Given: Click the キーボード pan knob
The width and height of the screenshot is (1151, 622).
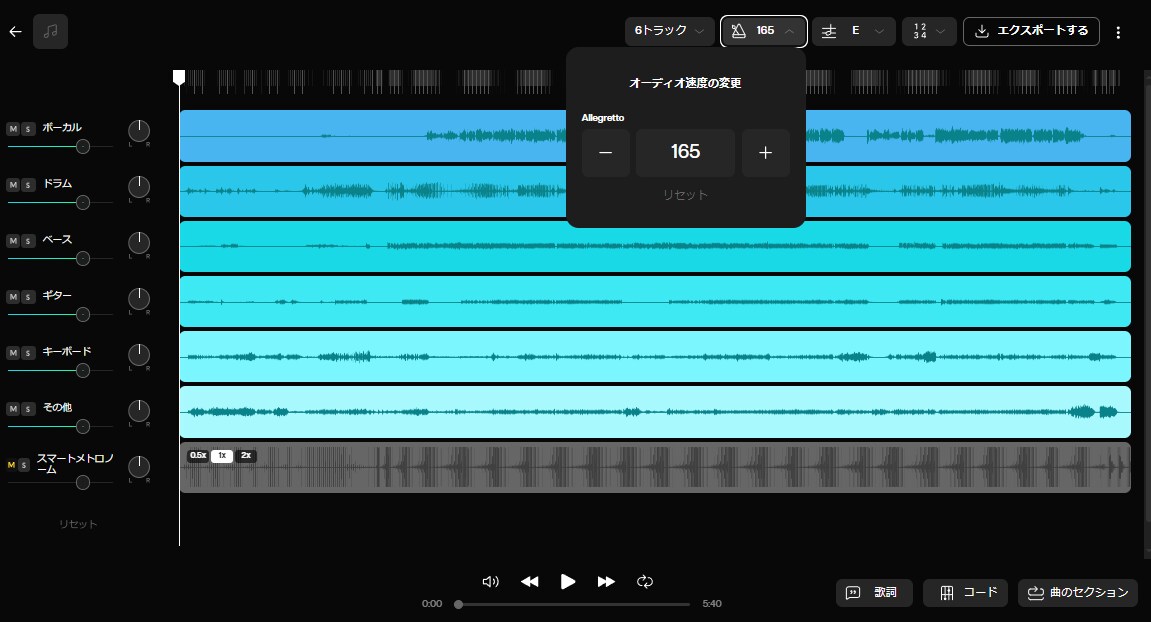Looking at the screenshot, I should [x=139, y=355].
